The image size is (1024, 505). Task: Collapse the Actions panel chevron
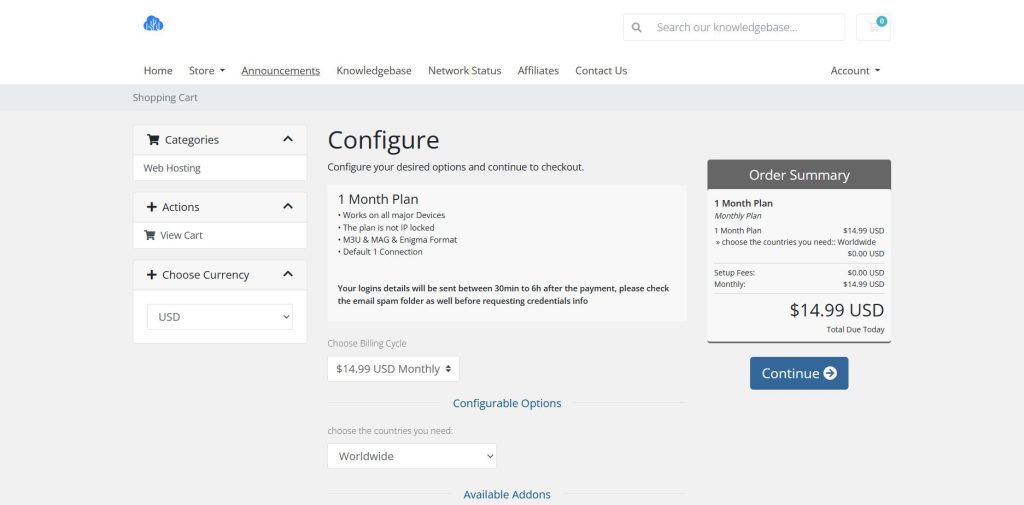point(288,207)
